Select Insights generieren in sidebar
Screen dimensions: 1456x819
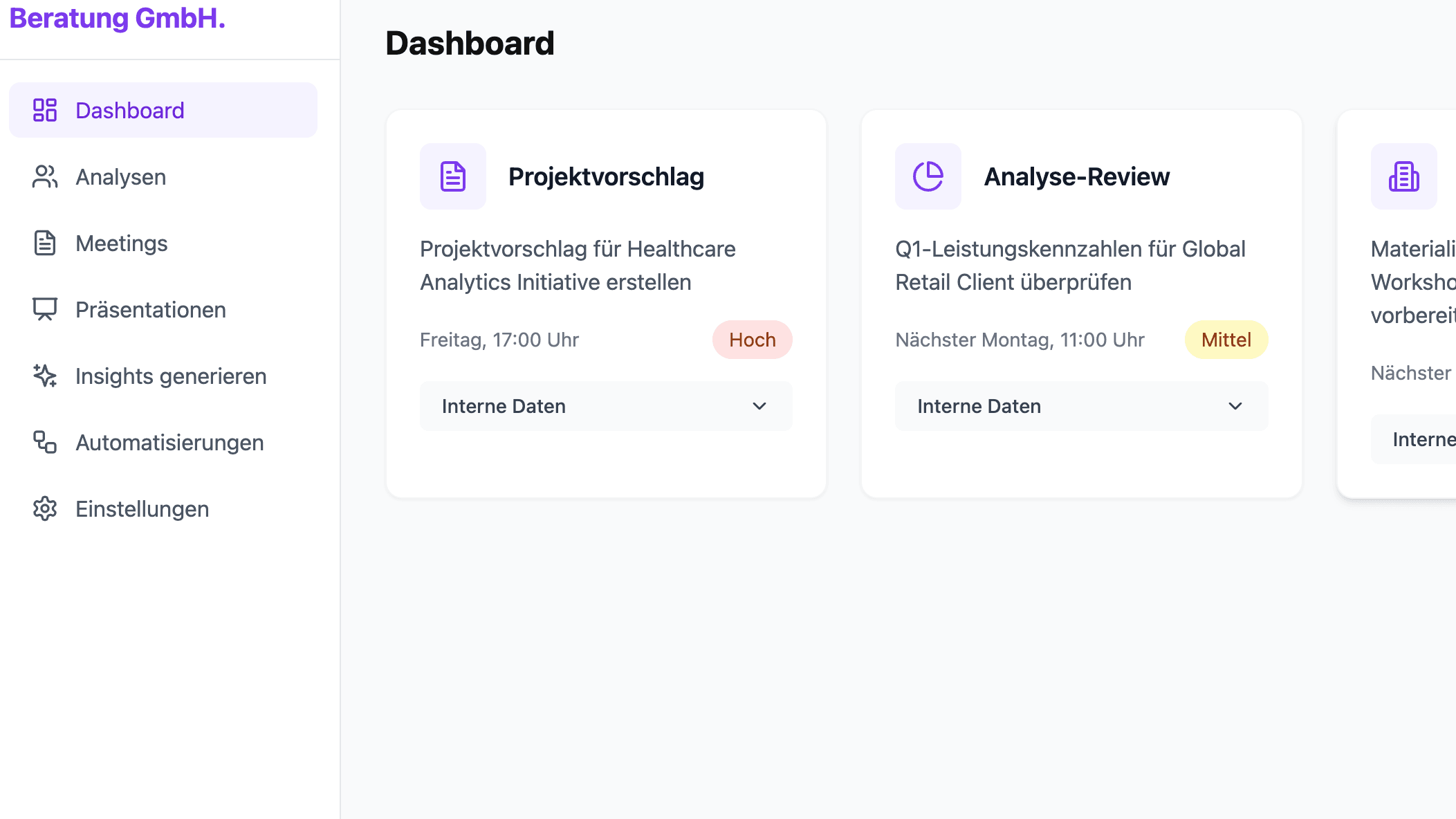(x=171, y=376)
